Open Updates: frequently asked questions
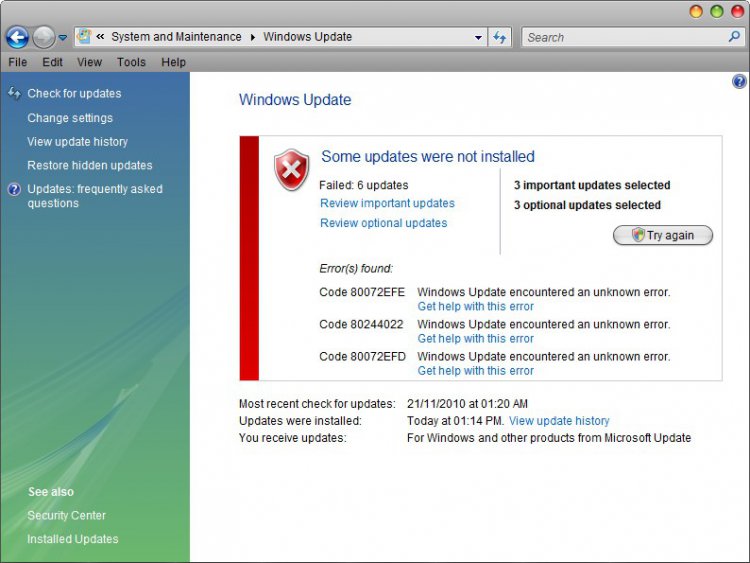The image size is (750, 563). click(x=95, y=196)
